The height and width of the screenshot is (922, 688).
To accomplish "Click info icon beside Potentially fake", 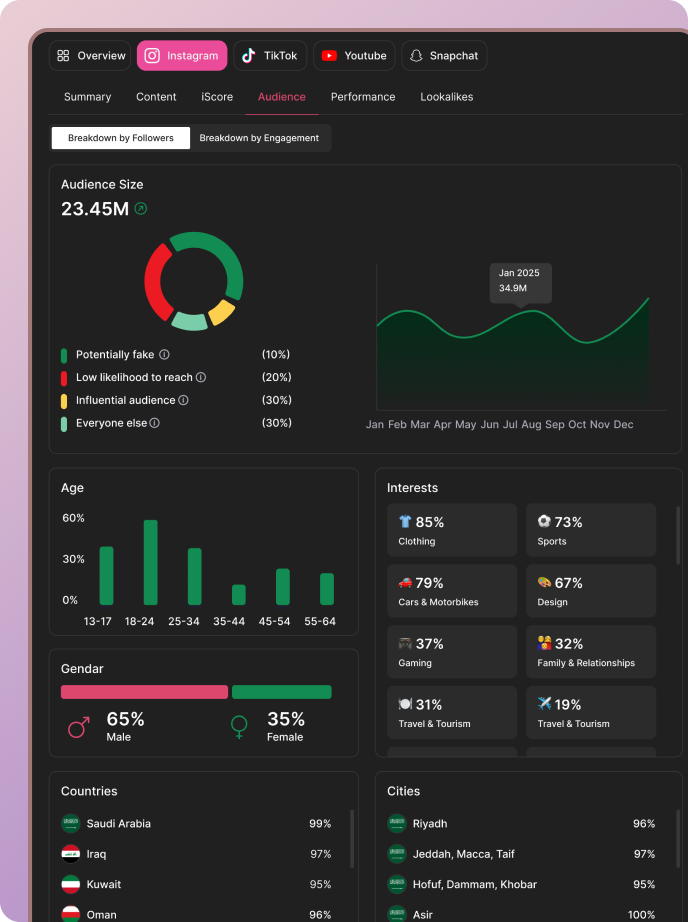I will click(165, 355).
